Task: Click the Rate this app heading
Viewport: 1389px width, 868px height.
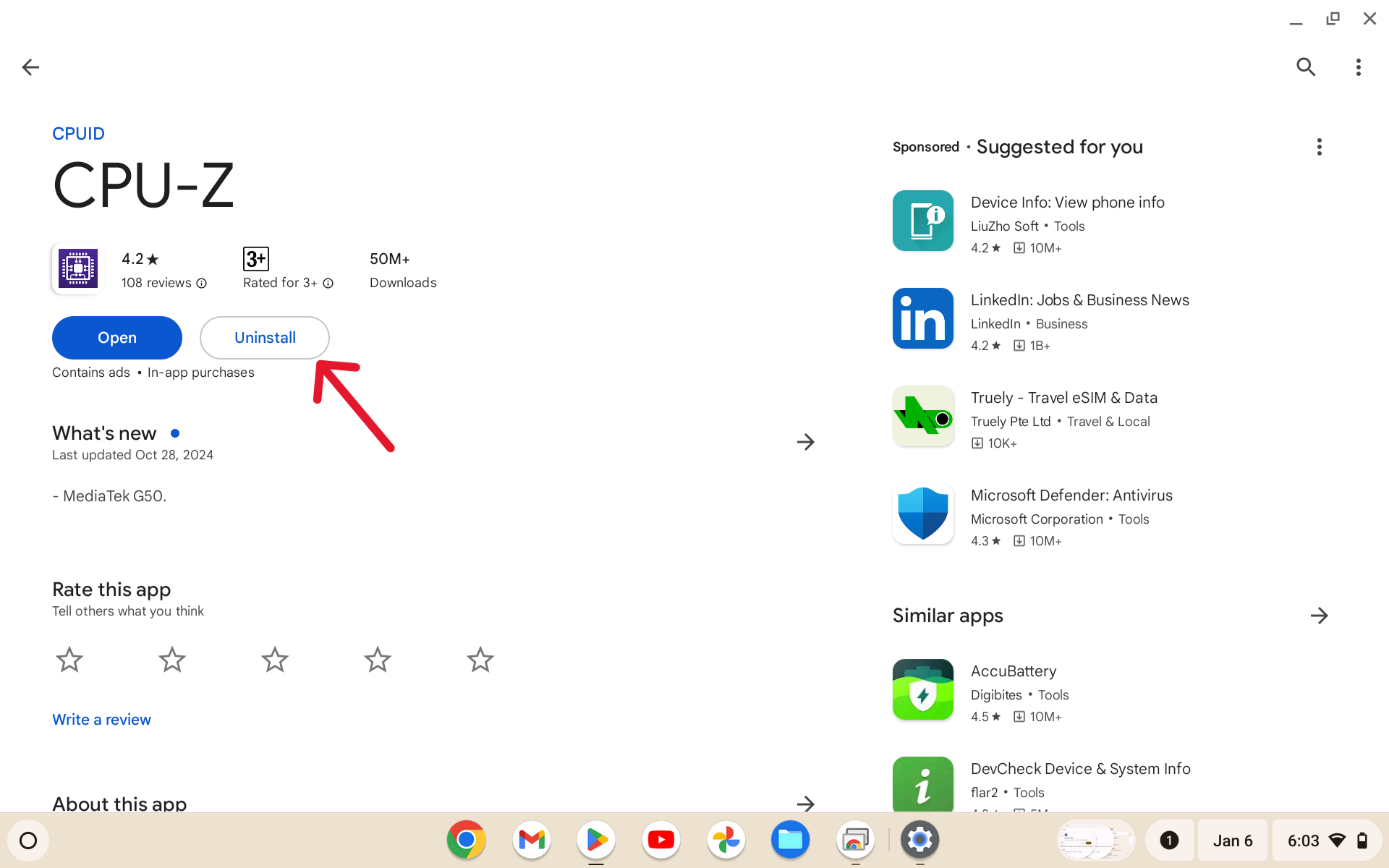Action: (x=111, y=590)
